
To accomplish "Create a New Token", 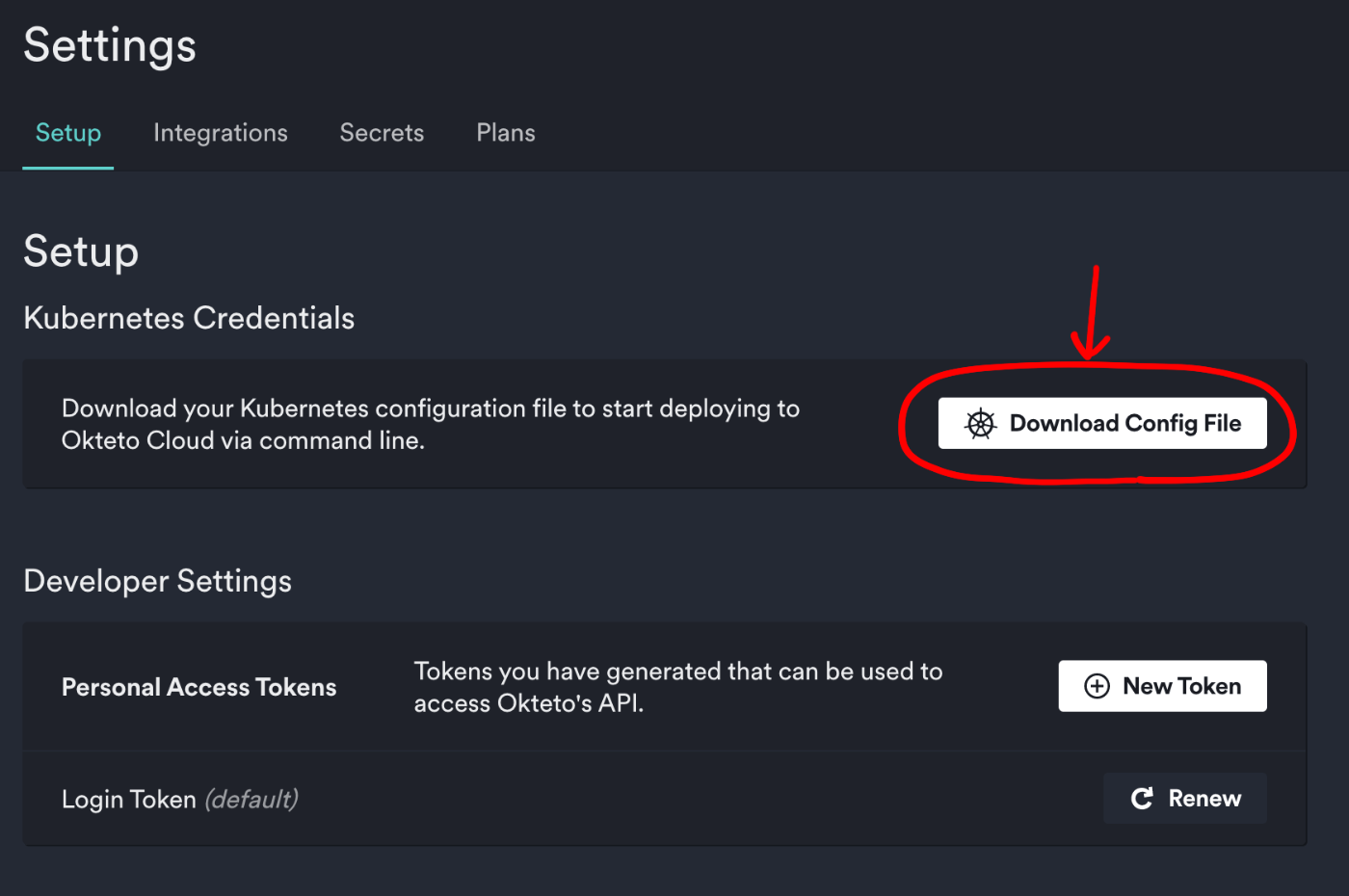I will 1162,686.
